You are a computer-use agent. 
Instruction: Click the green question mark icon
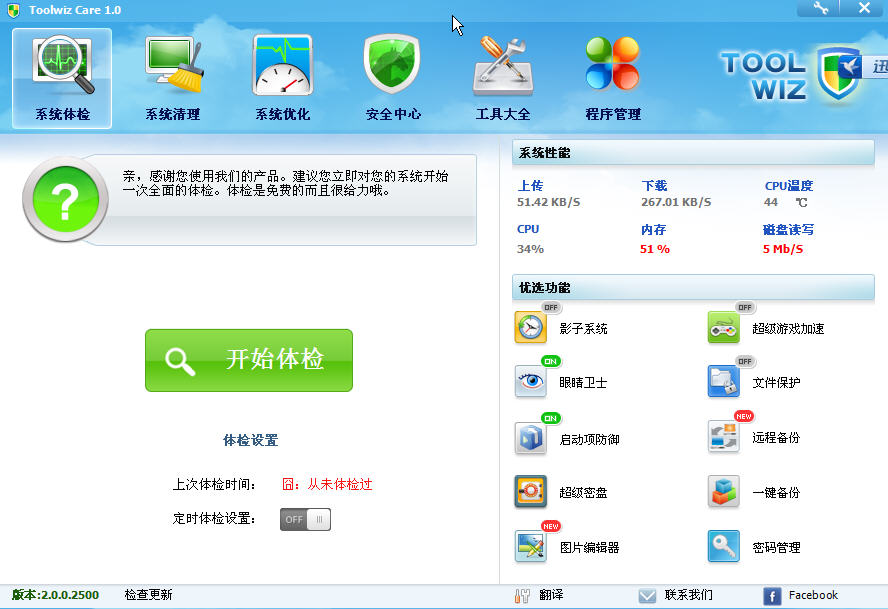pyautogui.click(x=65, y=199)
